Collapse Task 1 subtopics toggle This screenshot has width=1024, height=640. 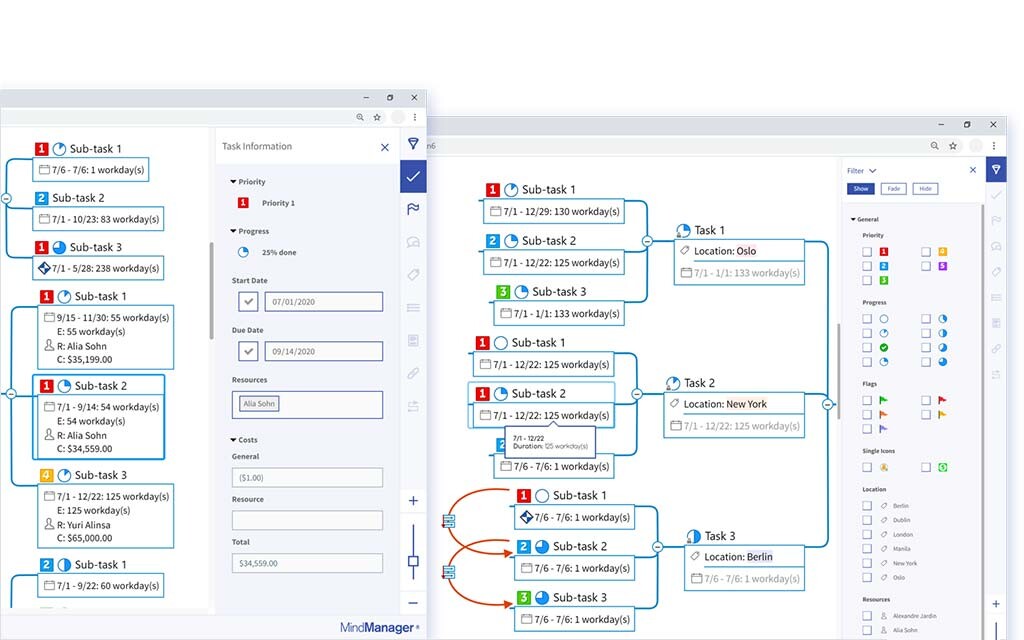[x=647, y=241]
